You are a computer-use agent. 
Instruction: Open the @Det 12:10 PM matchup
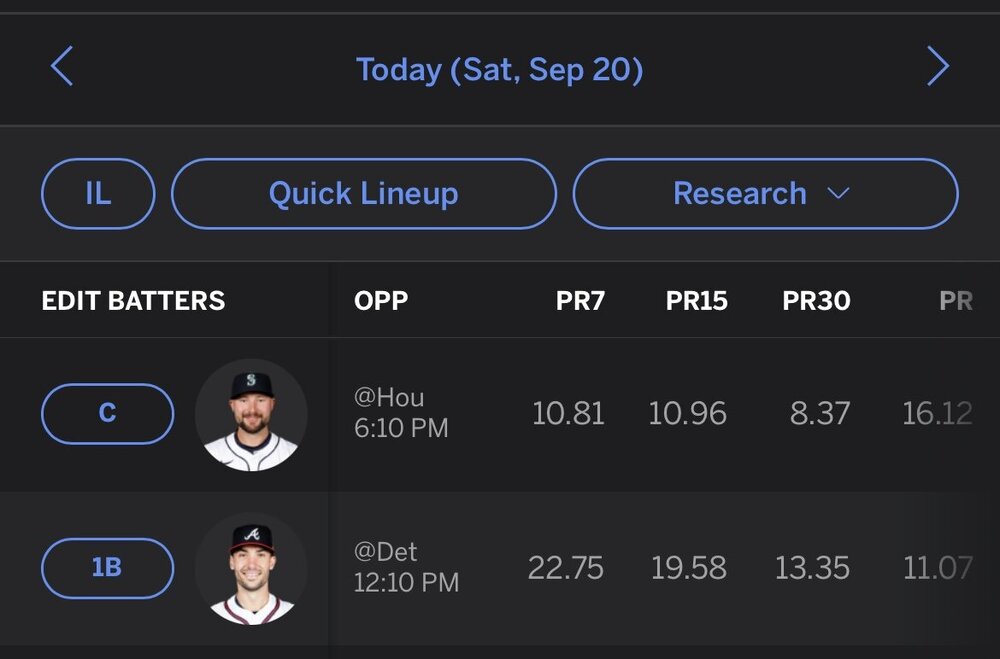pyautogui.click(x=406, y=567)
